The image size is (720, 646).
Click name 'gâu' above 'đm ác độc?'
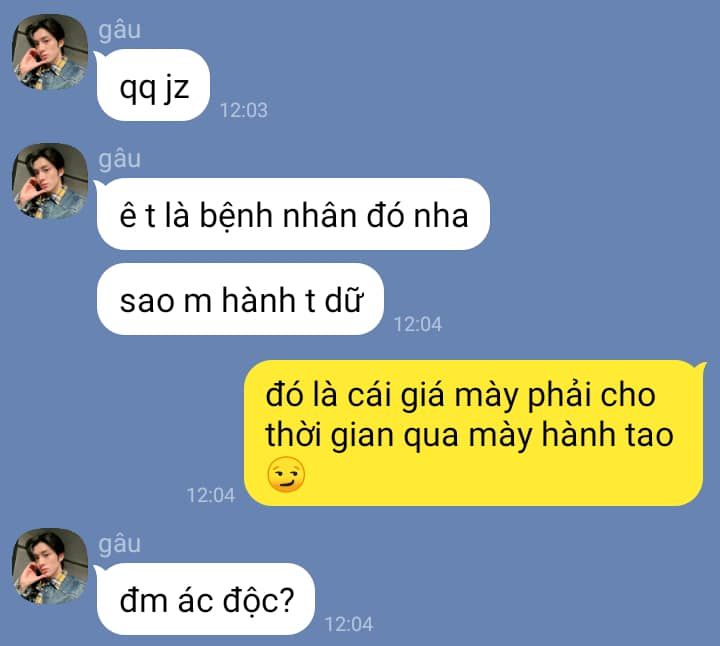click(x=119, y=545)
